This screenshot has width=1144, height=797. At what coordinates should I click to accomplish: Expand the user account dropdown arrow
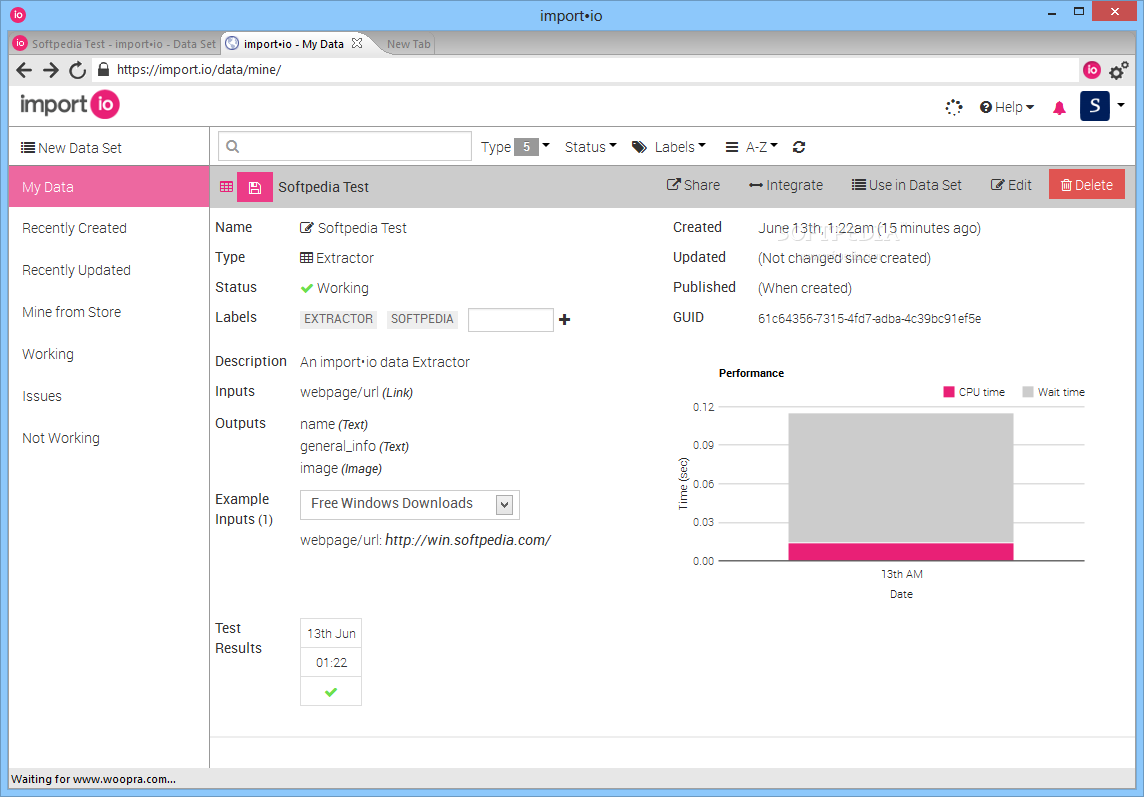pyautogui.click(x=1121, y=105)
